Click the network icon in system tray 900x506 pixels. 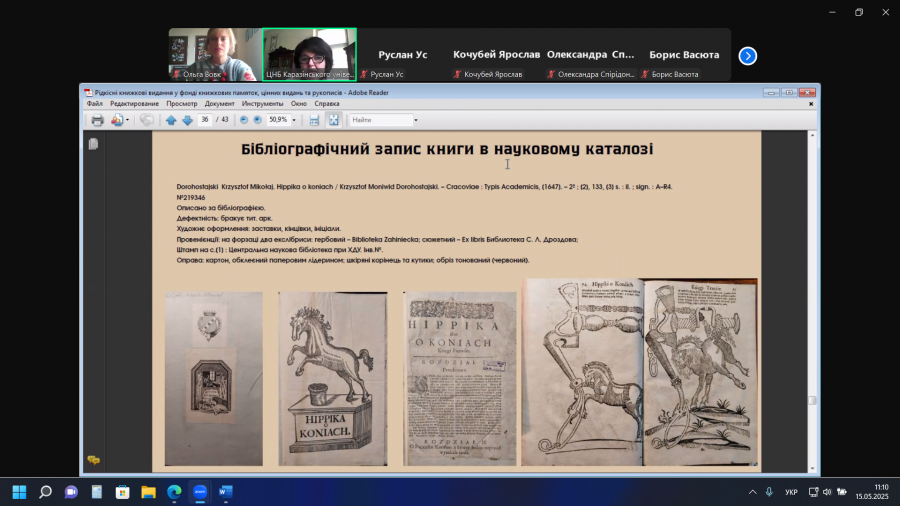pos(813,492)
